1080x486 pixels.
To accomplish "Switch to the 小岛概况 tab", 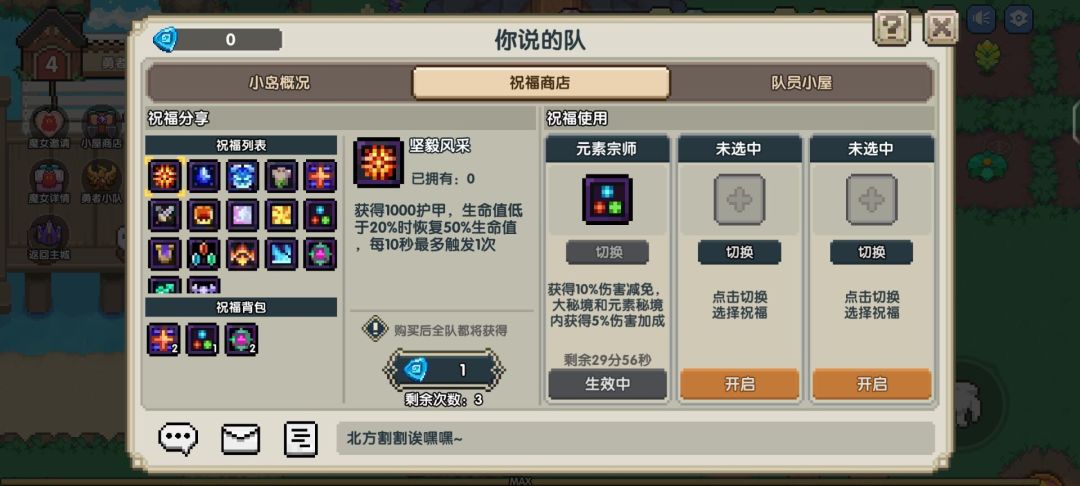I will (279, 83).
